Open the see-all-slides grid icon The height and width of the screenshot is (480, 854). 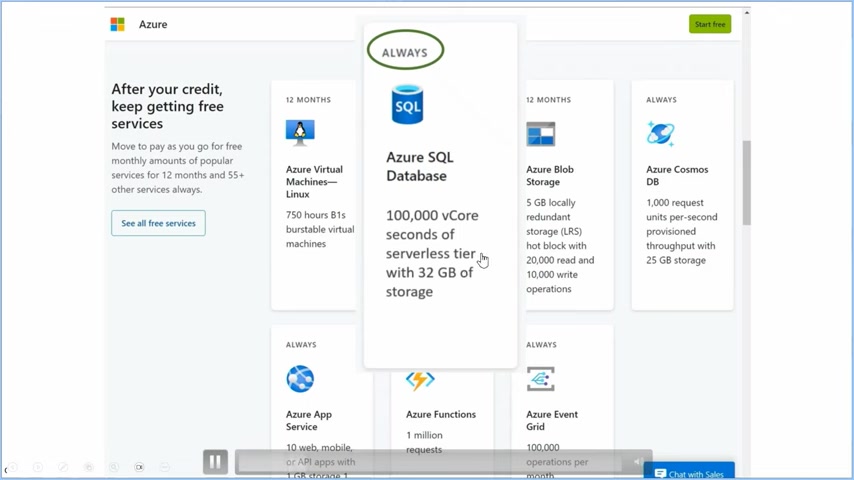coord(88,467)
